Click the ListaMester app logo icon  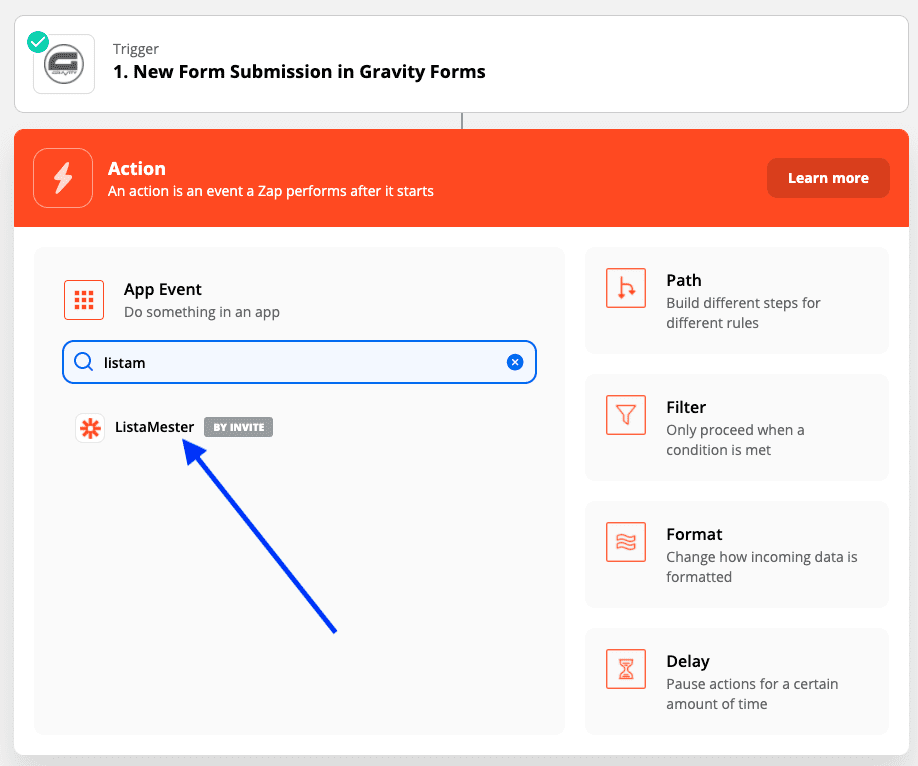coord(90,428)
